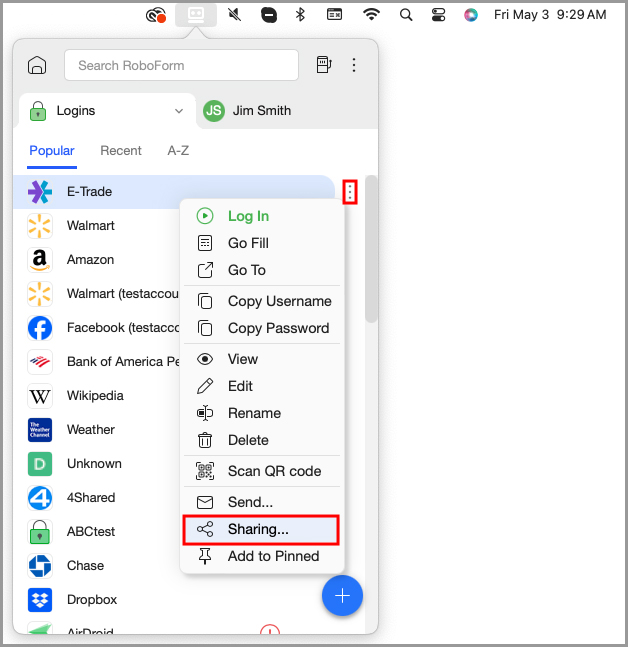Image resolution: width=628 pixels, height=647 pixels.
Task: Click the Chase logo icon
Action: tap(40, 566)
